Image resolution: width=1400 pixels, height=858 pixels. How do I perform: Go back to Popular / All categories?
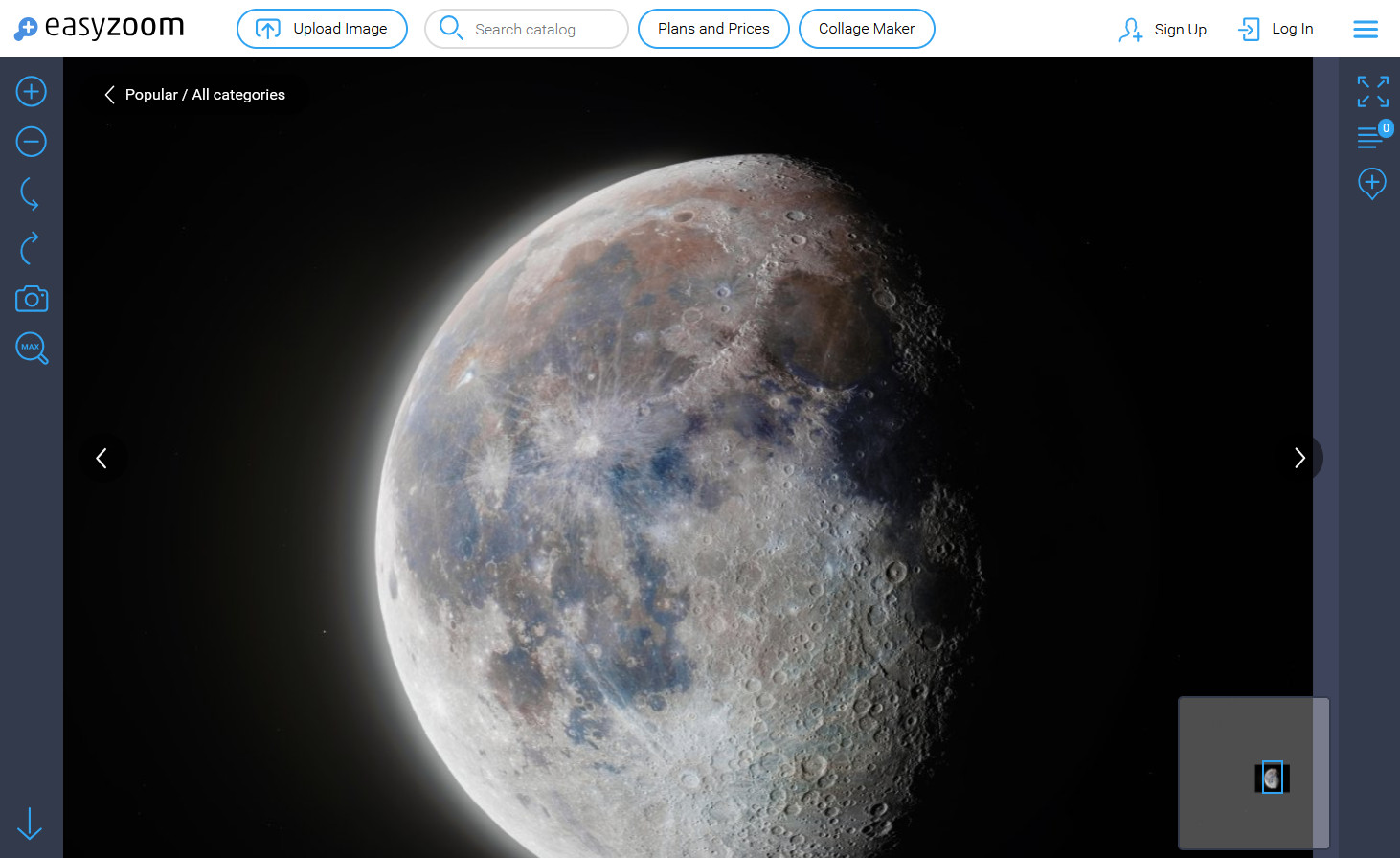[194, 95]
